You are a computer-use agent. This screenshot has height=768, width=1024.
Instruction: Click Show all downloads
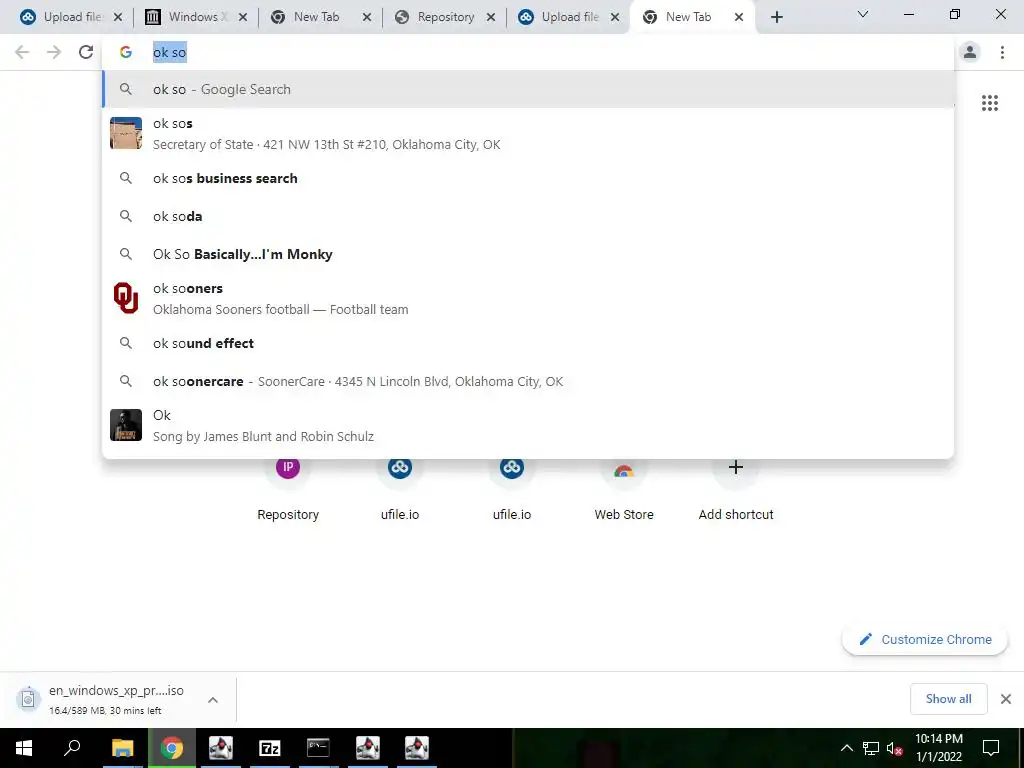[x=948, y=699]
